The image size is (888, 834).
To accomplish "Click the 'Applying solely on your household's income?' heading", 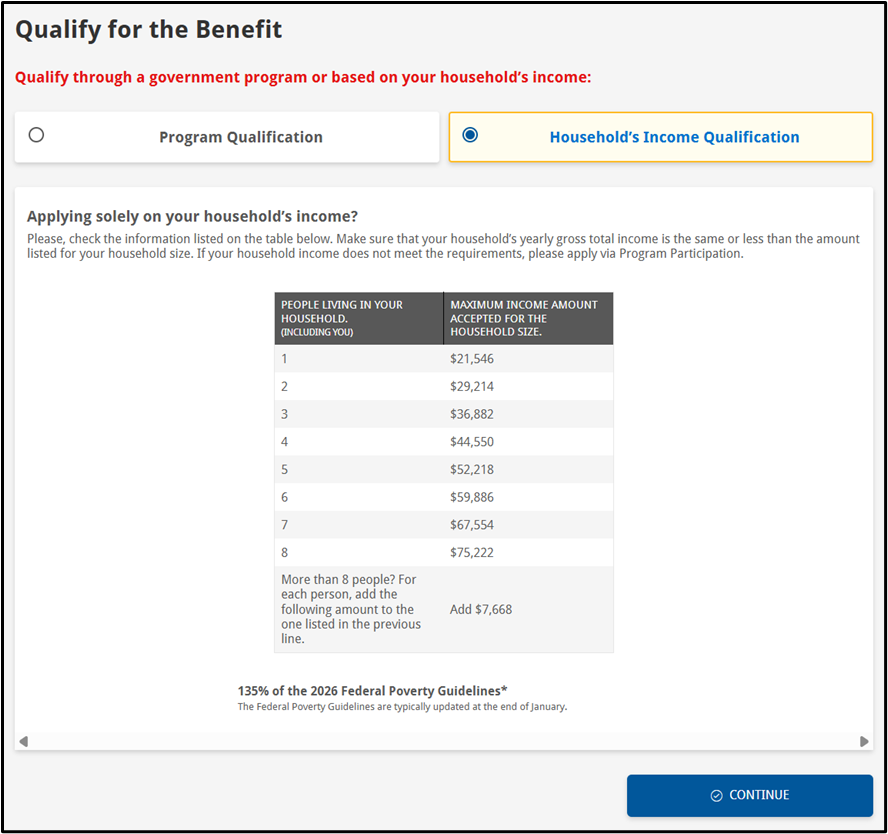I will coord(193,216).
